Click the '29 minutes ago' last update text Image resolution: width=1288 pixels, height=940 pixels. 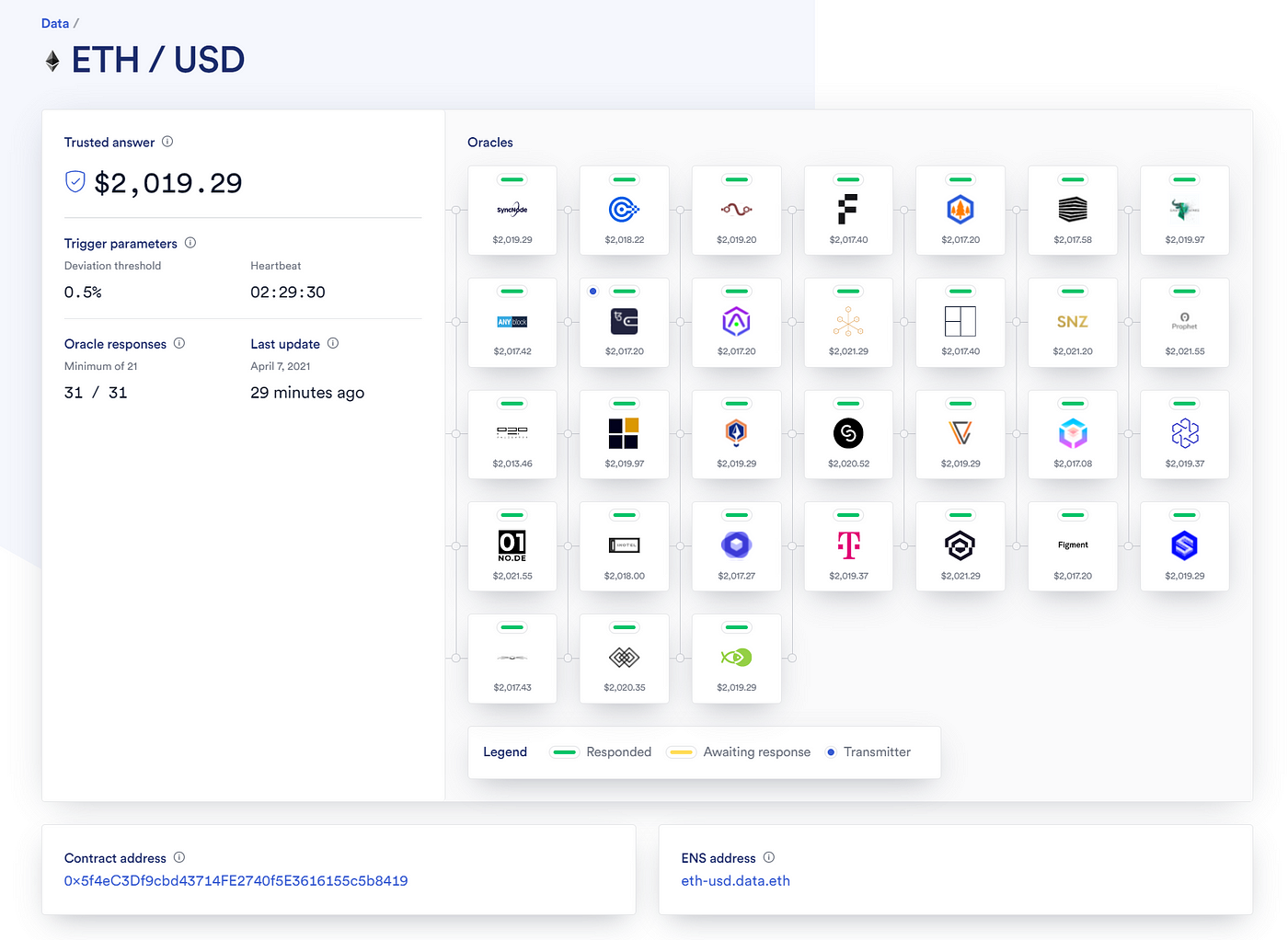click(x=307, y=393)
